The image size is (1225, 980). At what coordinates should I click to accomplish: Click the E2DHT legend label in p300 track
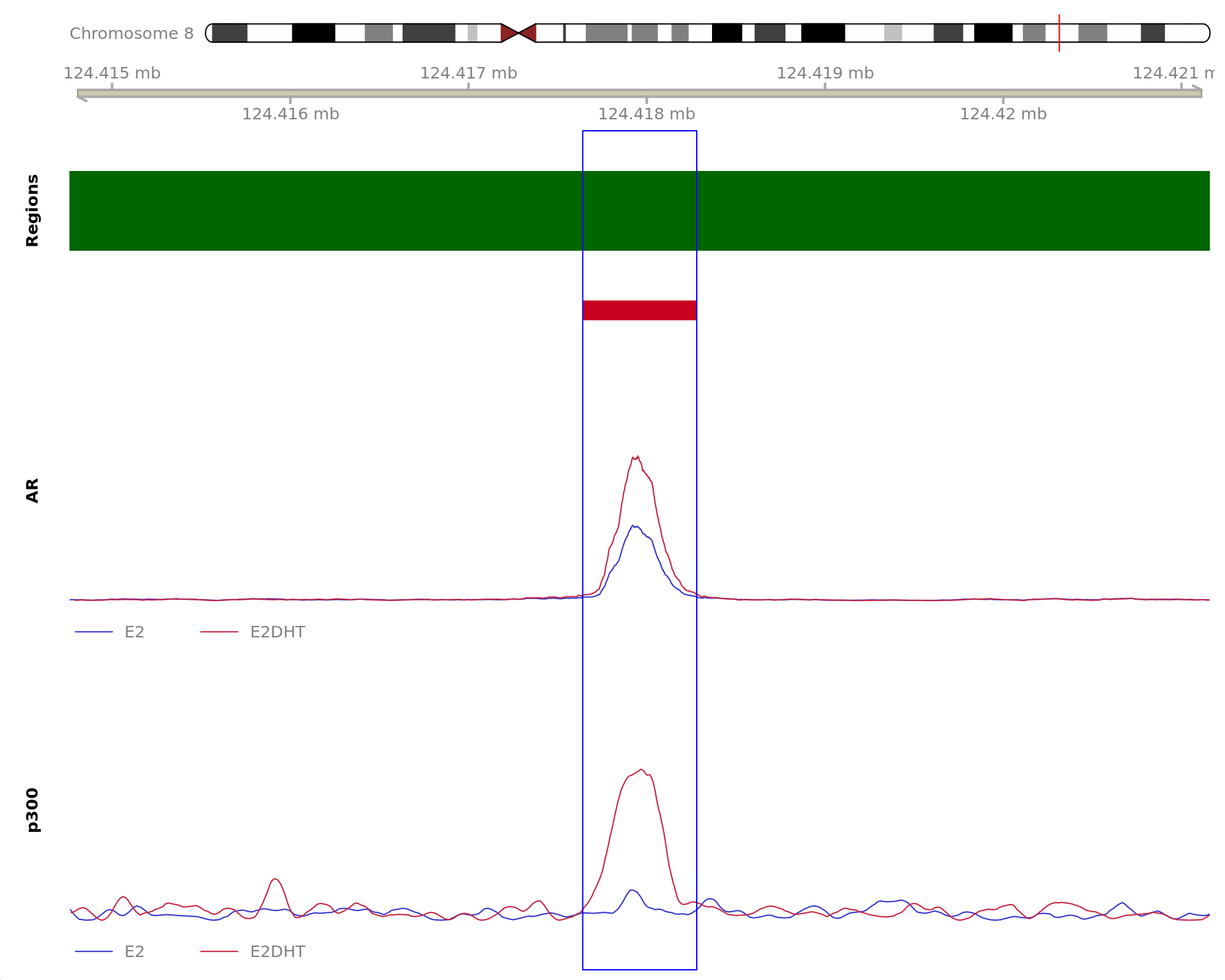pyautogui.click(x=278, y=952)
